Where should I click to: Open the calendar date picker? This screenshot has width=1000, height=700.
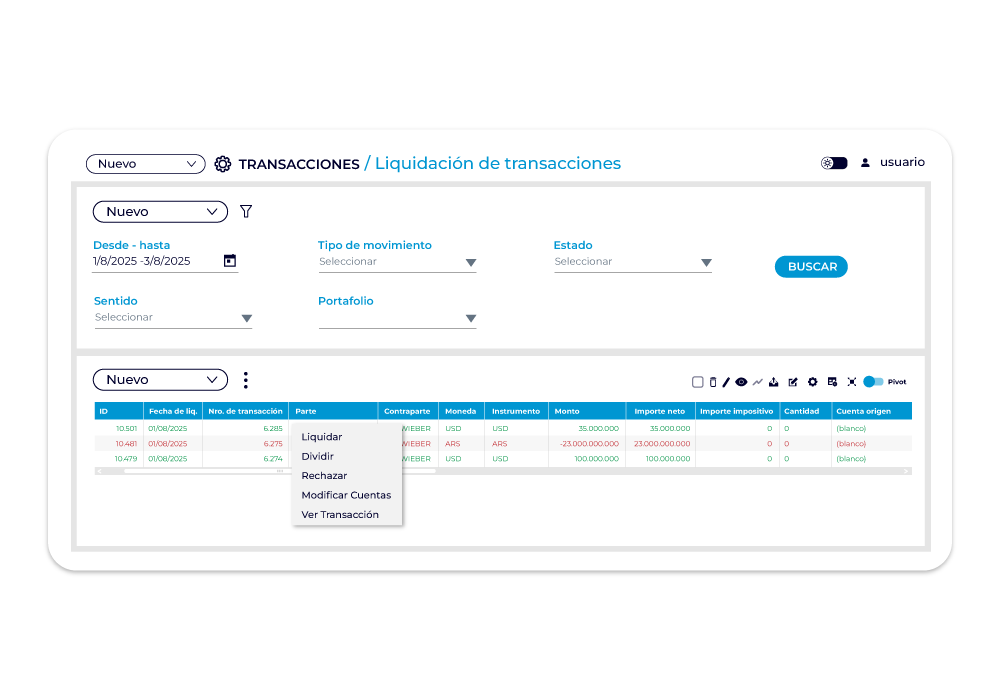pos(230,261)
